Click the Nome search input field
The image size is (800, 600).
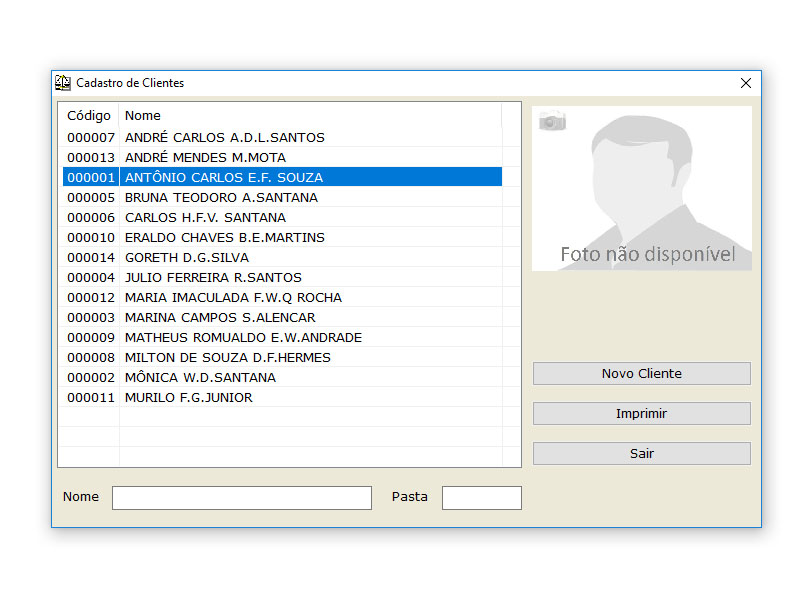pyautogui.click(x=241, y=497)
